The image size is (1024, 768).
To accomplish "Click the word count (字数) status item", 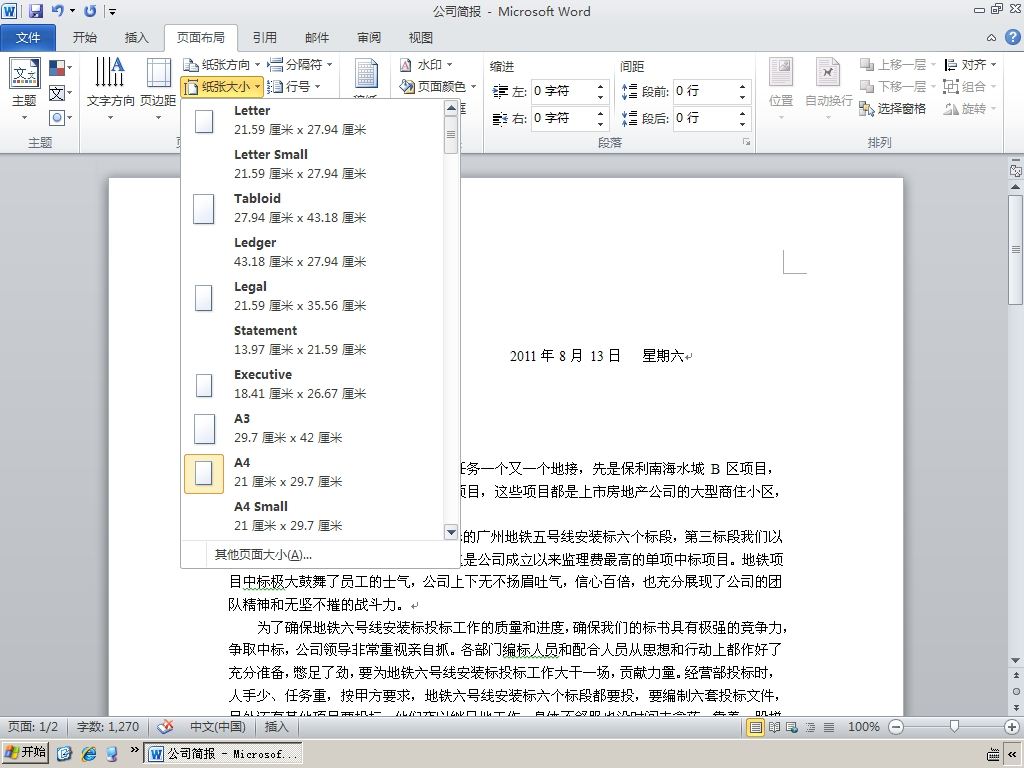I will [x=108, y=727].
